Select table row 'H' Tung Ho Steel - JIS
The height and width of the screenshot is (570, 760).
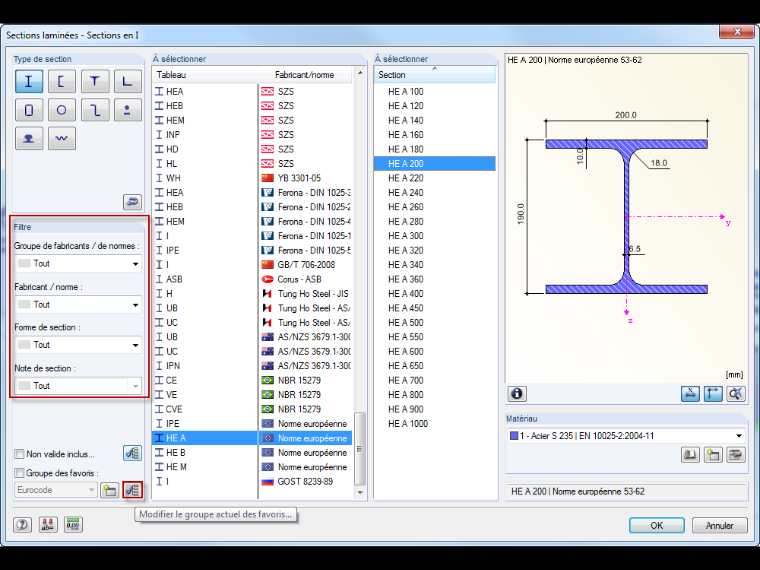coord(252,294)
